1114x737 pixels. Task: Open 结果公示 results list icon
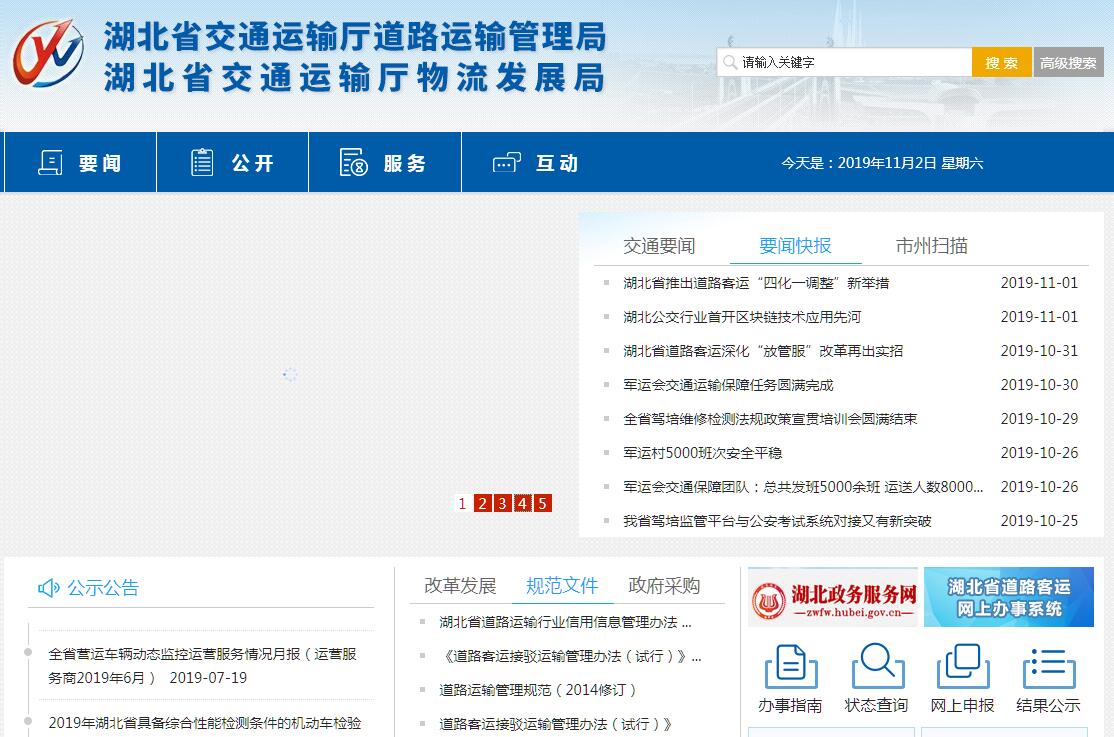pyautogui.click(x=1049, y=667)
